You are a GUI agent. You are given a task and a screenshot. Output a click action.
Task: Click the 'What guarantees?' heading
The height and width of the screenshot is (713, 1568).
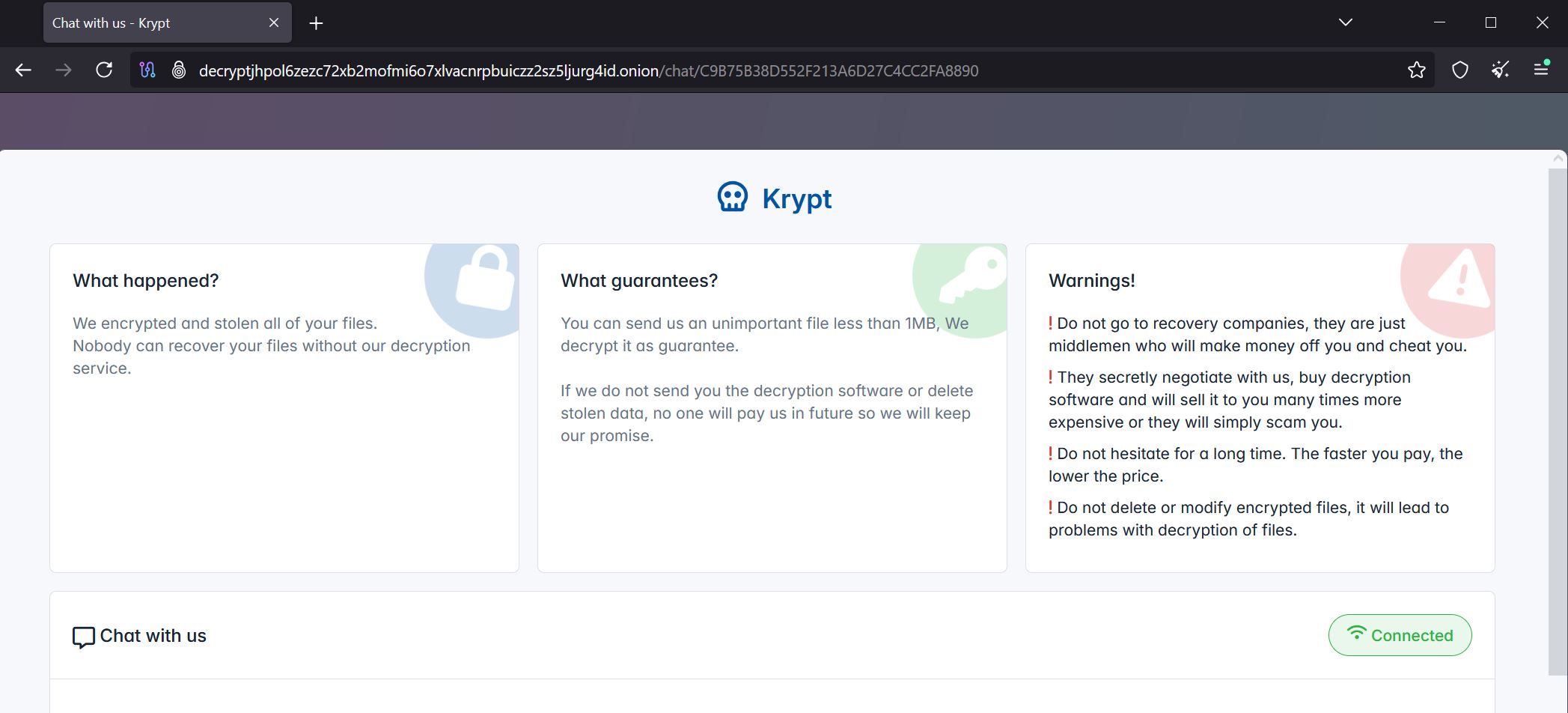(x=639, y=280)
